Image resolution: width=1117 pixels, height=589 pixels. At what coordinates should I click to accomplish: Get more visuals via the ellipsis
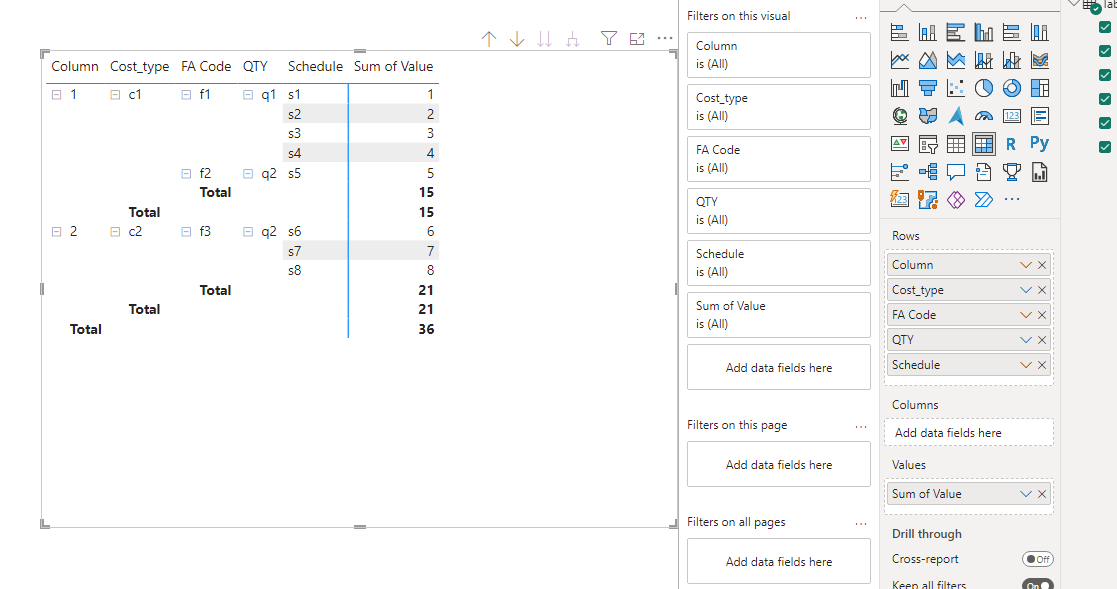pos(1012,199)
